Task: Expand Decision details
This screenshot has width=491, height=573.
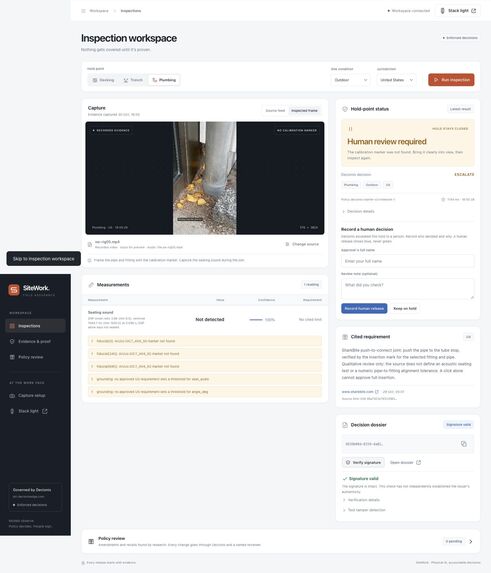Action: click(358, 211)
